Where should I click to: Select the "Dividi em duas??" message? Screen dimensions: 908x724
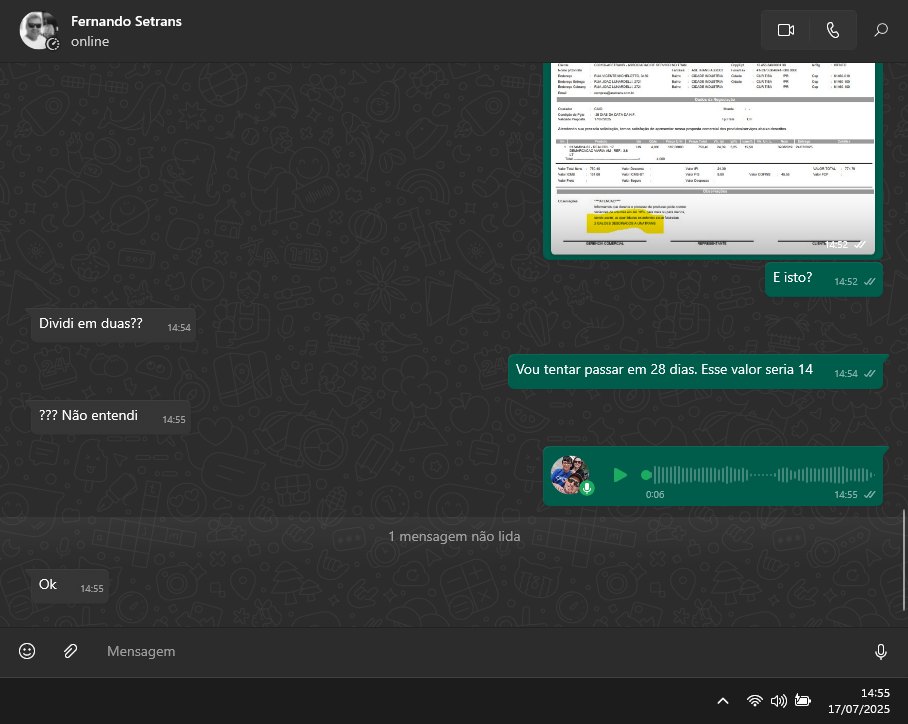[91, 324]
